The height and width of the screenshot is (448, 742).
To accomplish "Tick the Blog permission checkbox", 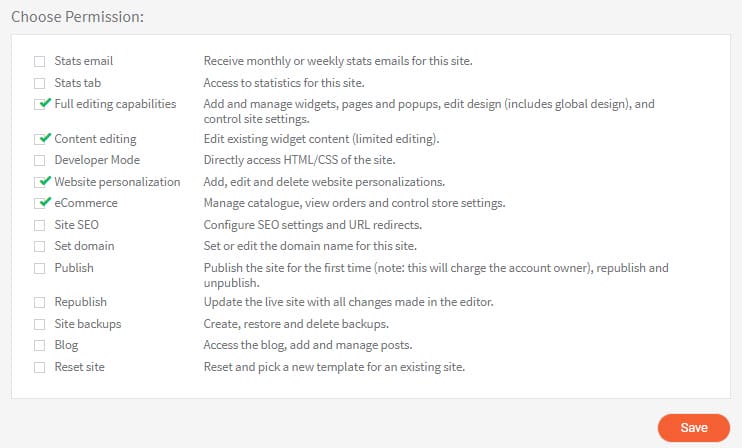I will (40, 345).
